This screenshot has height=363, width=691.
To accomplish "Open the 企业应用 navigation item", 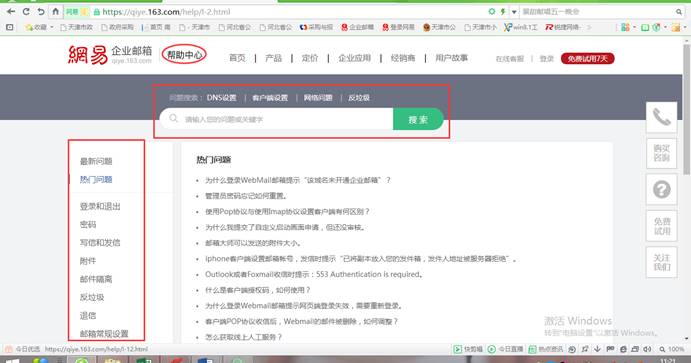I will coord(354,58).
